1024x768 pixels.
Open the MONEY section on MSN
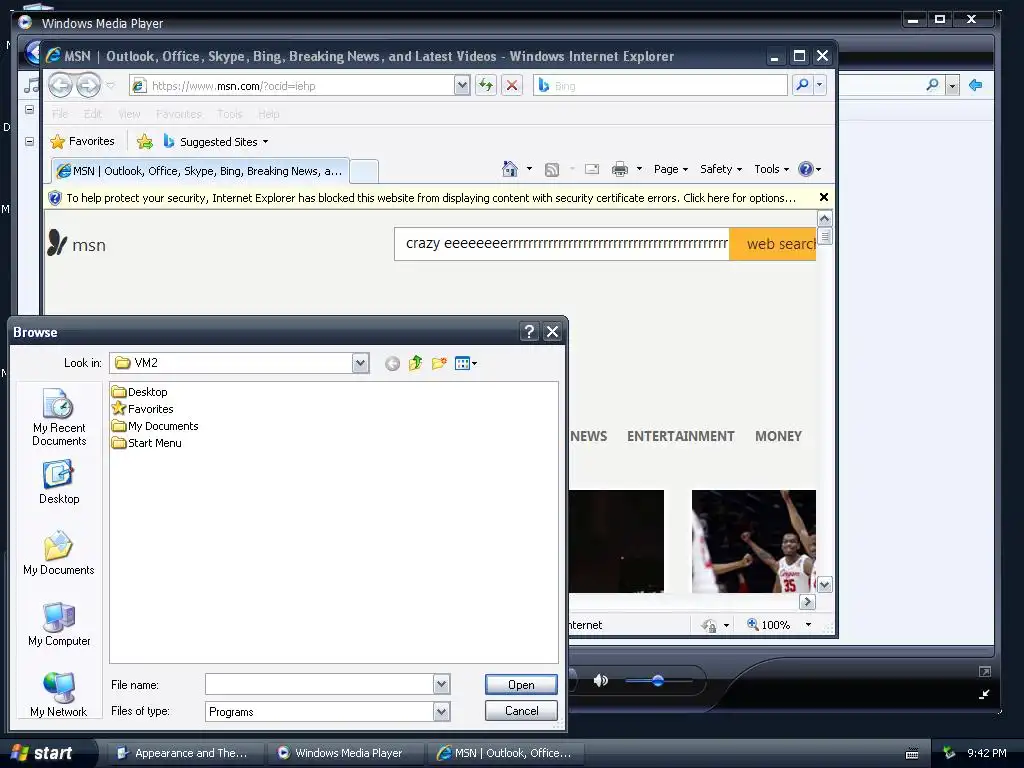(x=778, y=436)
